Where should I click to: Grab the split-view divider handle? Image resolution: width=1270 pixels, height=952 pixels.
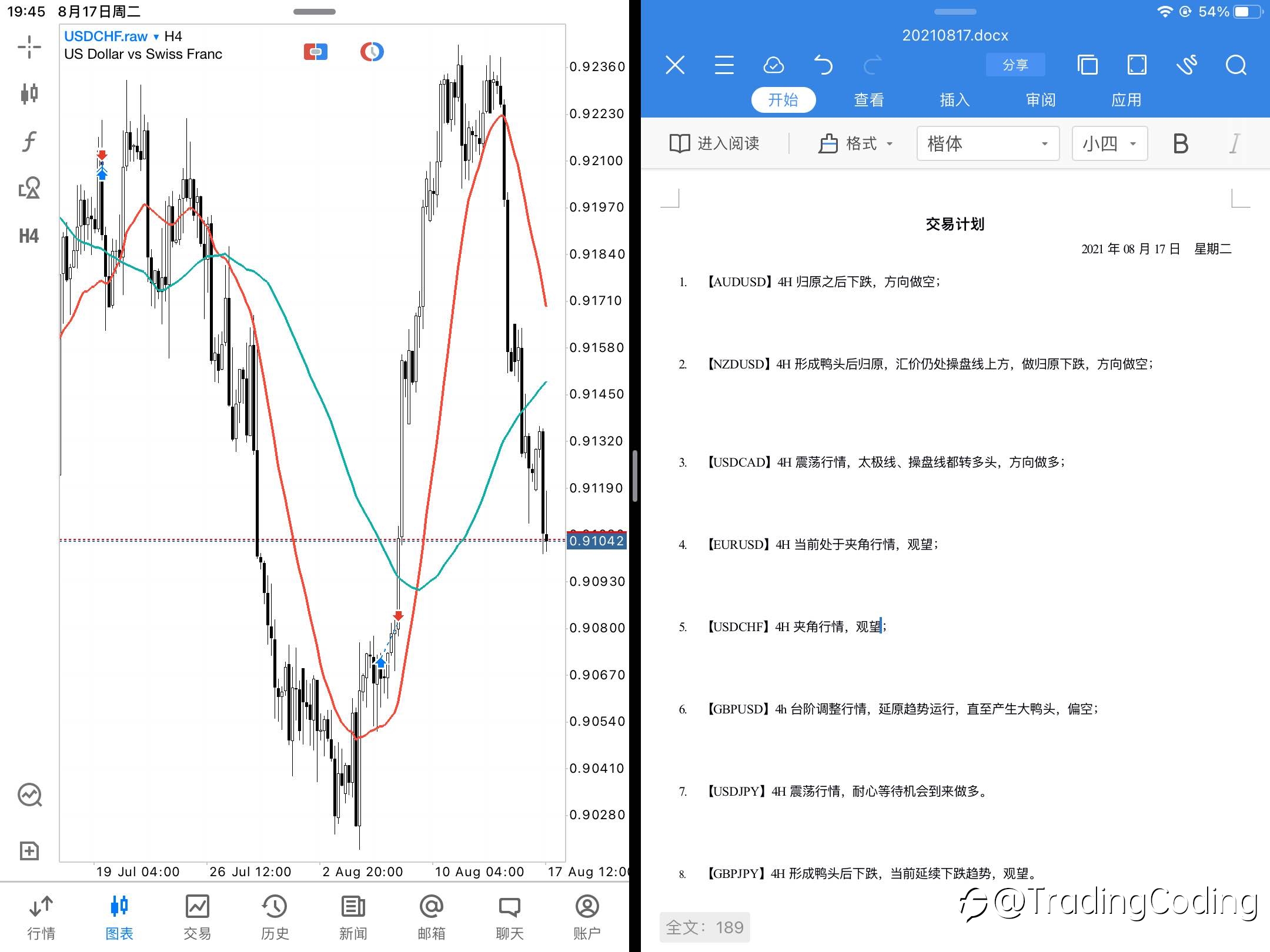[x=635, y=476]
